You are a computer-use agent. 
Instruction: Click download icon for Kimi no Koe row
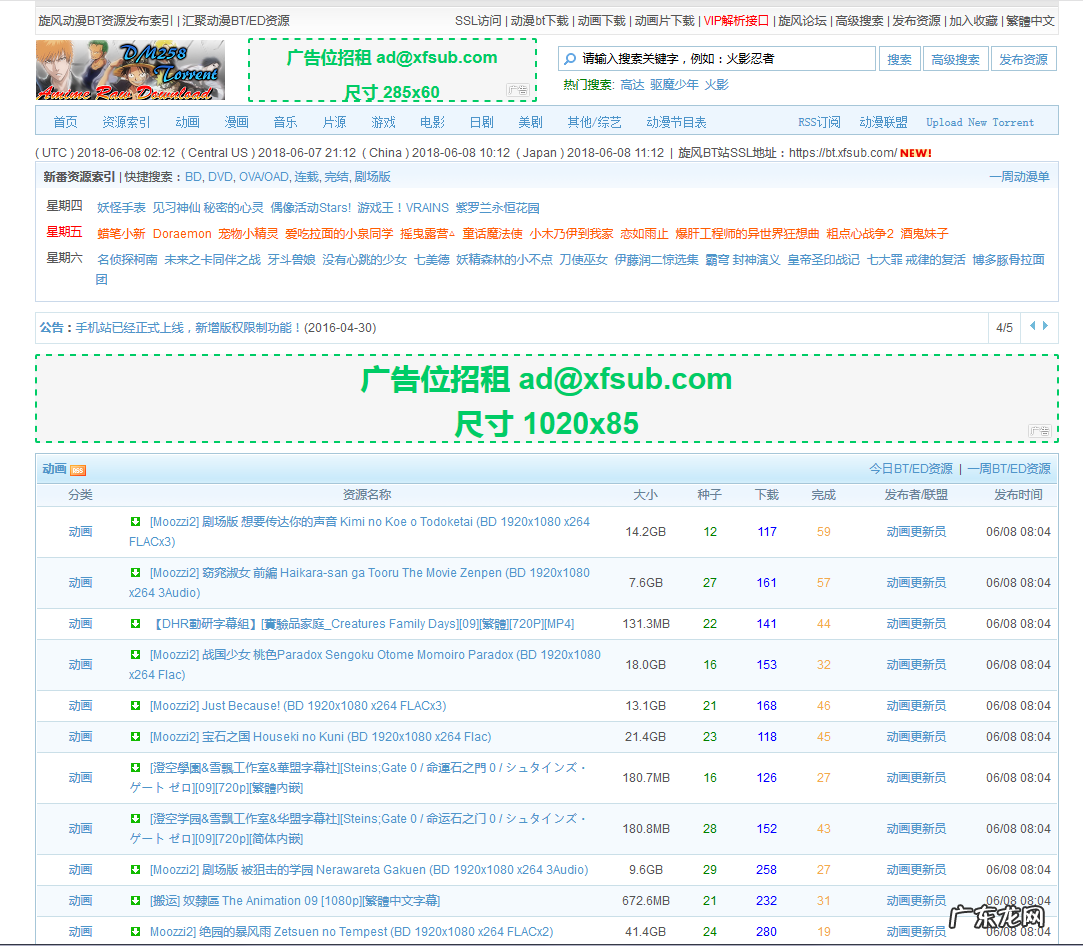coord(135,522)
